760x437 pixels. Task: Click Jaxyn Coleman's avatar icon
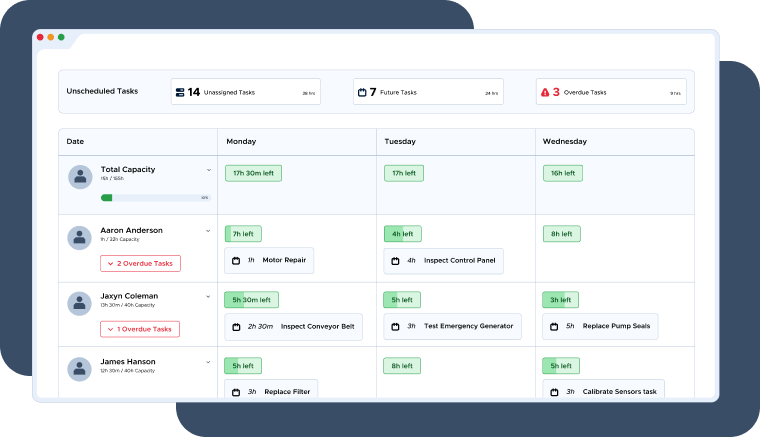click(x=80, y=304)
